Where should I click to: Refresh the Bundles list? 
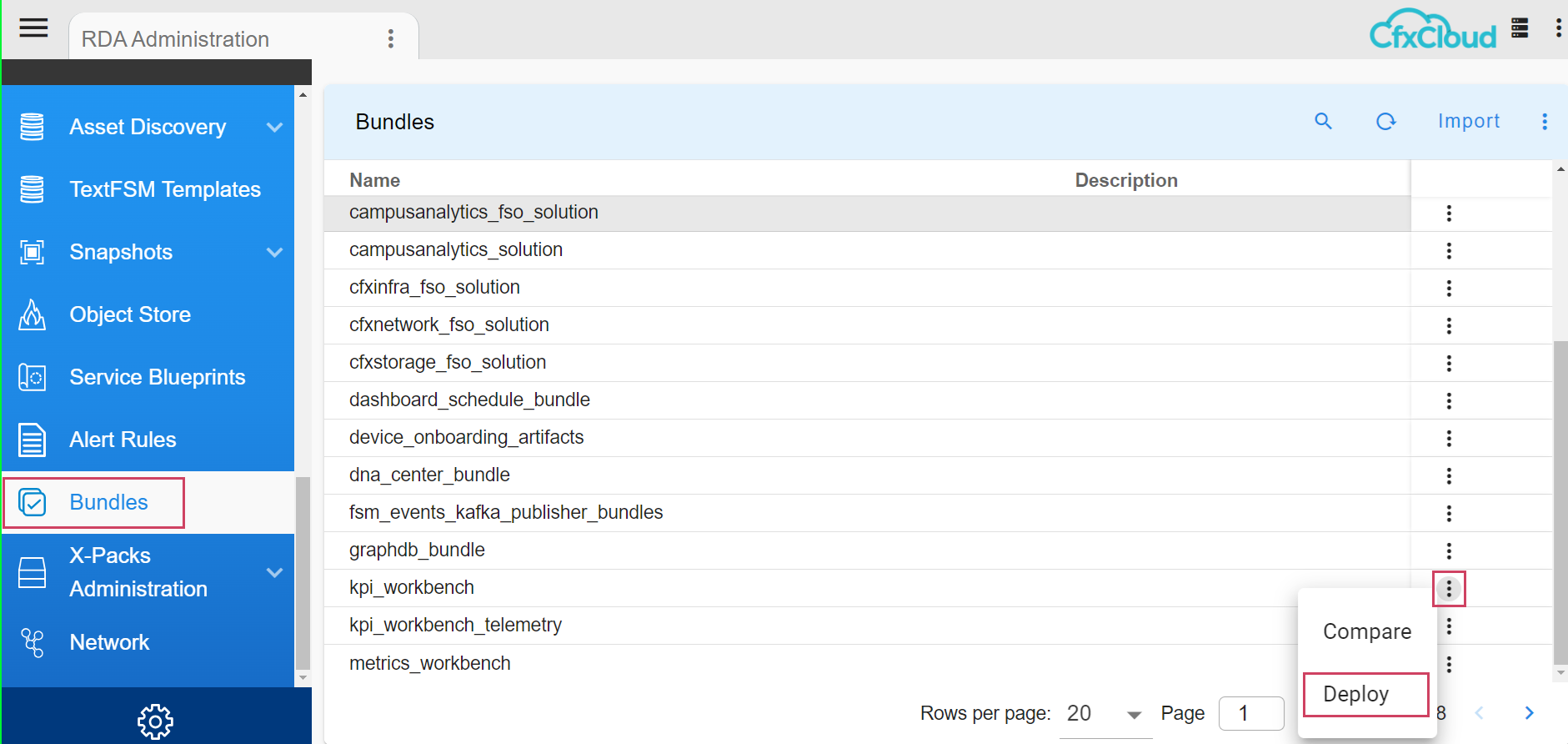pyautogui.click(x=1385, y=122)
